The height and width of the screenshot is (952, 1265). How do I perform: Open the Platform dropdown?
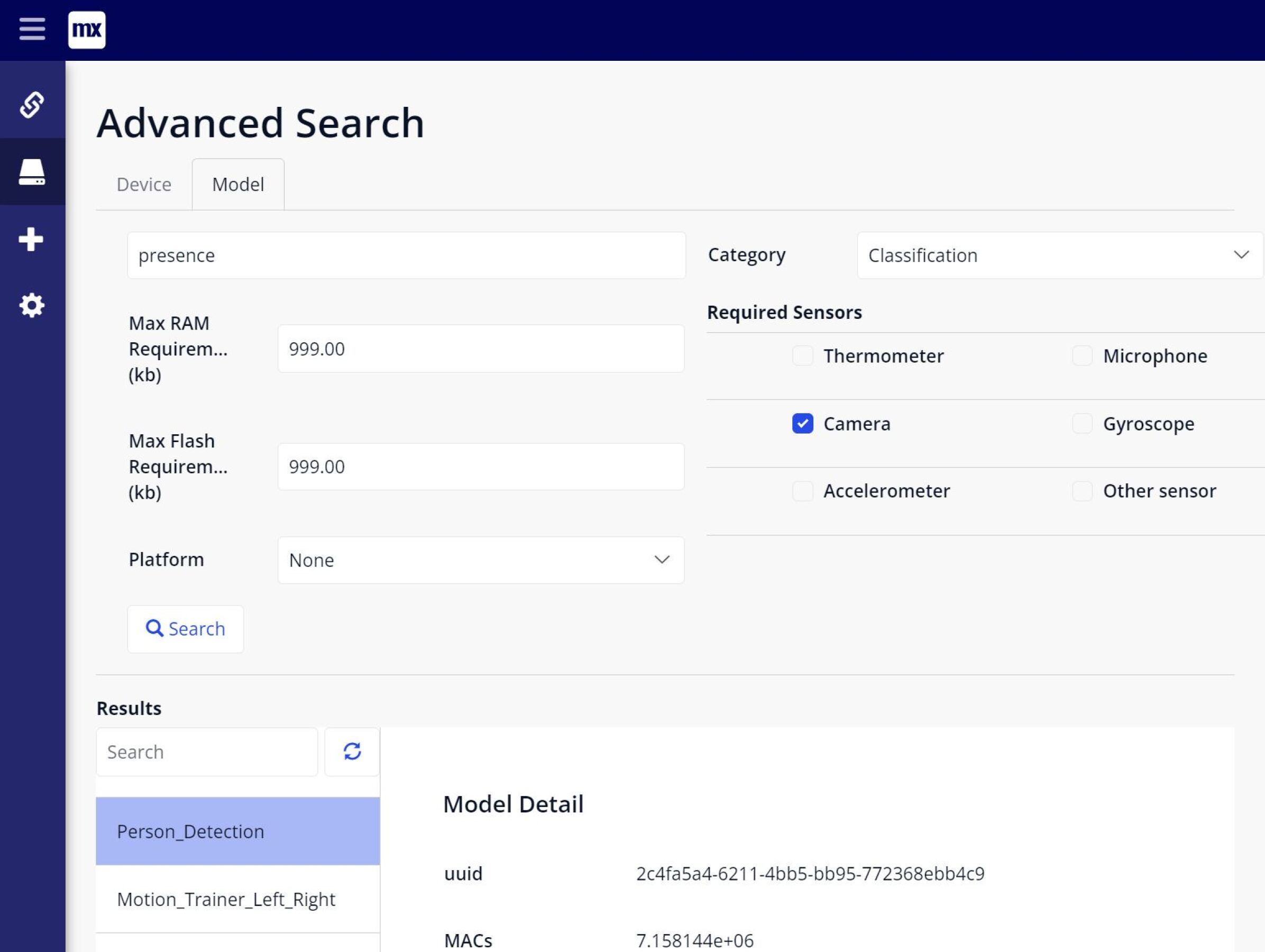(480, 560)
